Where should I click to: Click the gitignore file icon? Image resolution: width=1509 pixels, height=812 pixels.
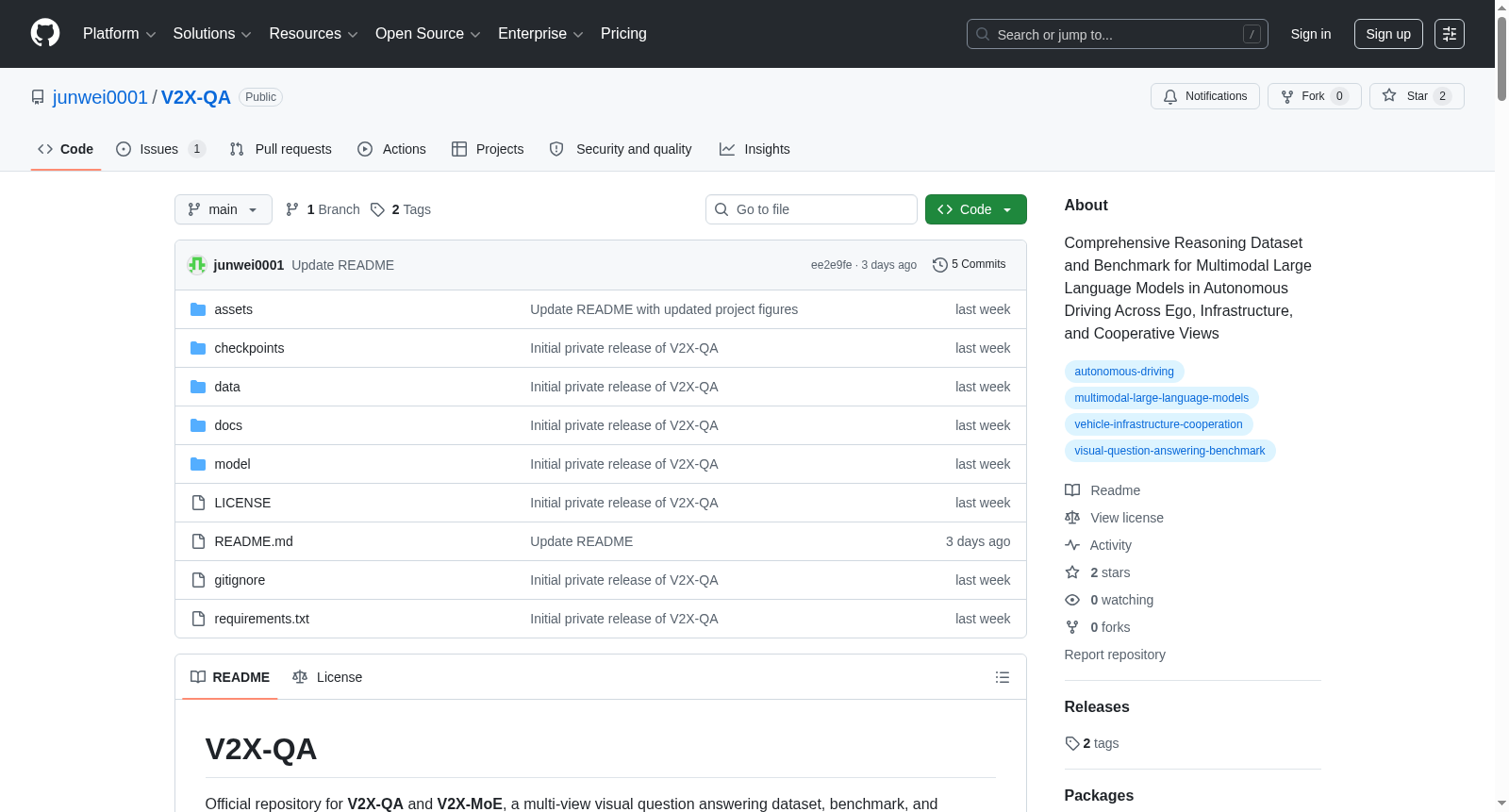click(198, 580)
